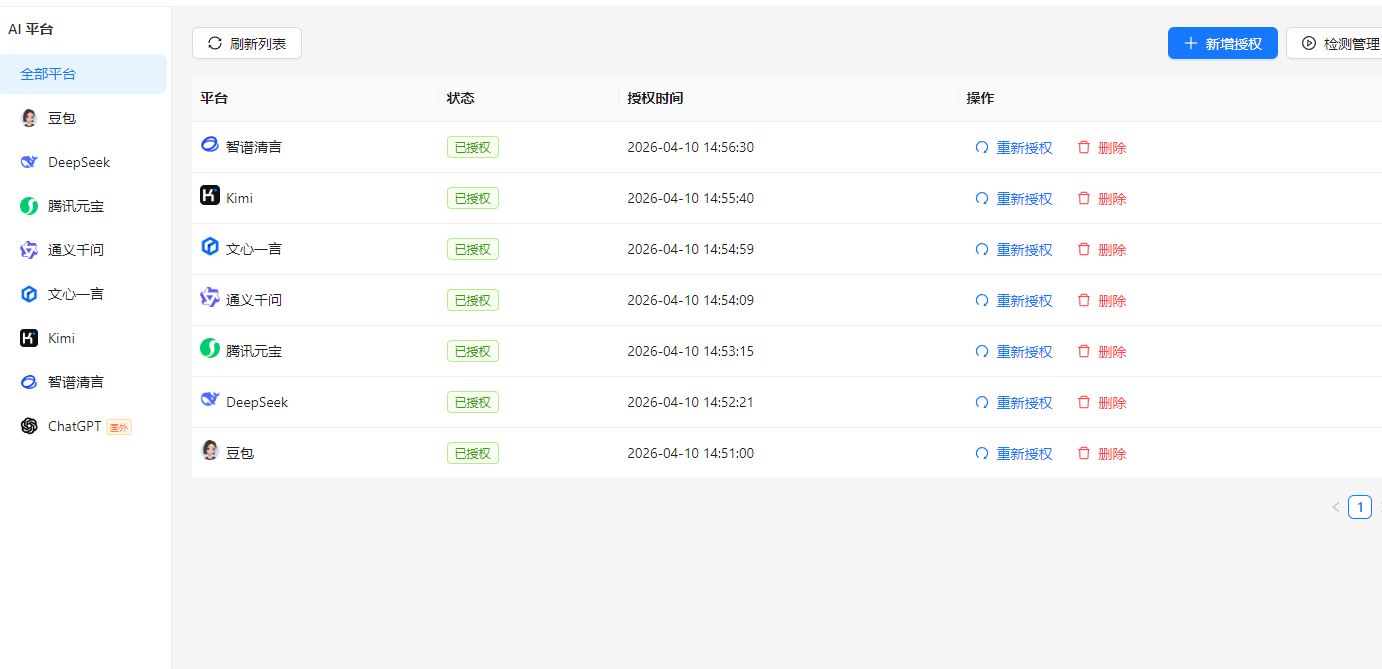The width and height of the screenshot is (1382, 669).
Task: Open DeepSeek platform in the sidebar
Action: click(x=83, y=162)
